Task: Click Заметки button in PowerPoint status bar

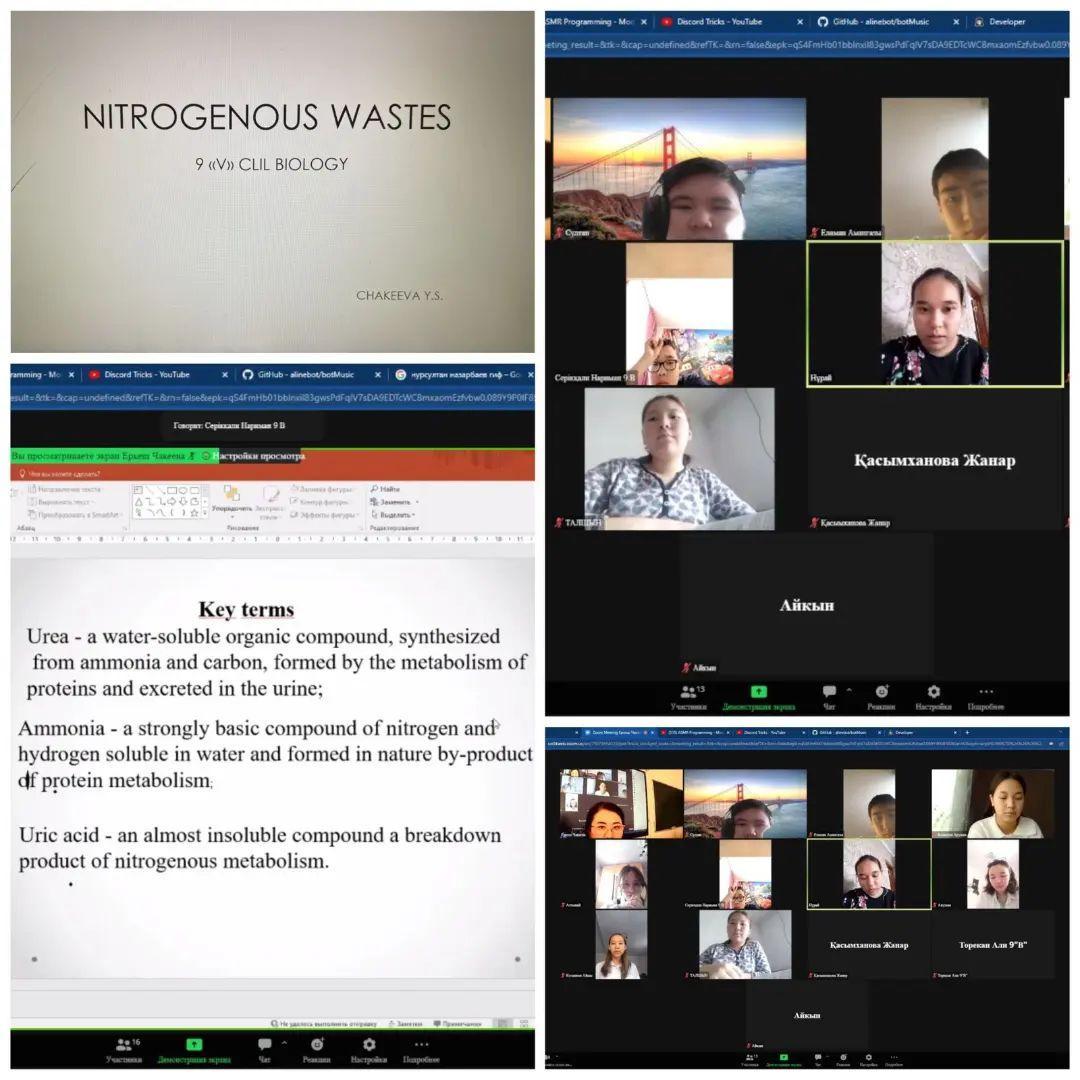Action: coord(406,1024)
